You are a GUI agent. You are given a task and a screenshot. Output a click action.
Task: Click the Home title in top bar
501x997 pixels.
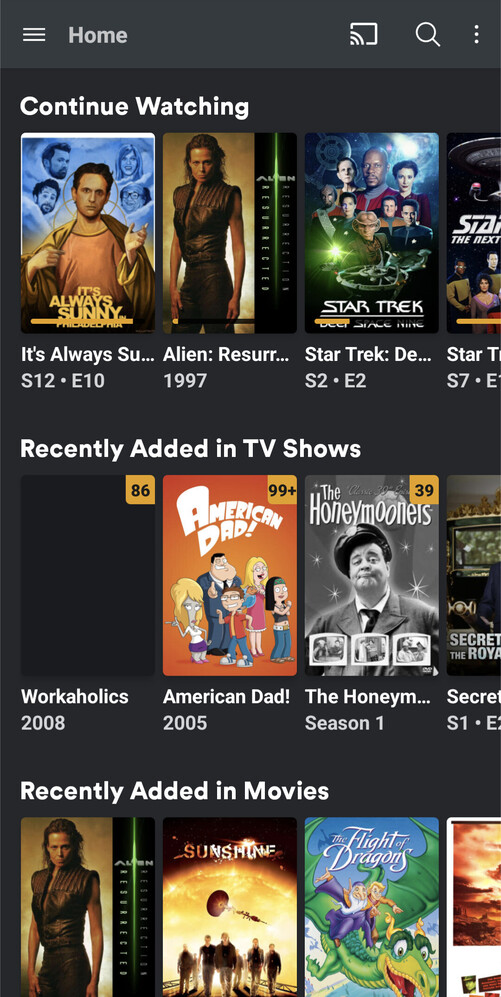(98, 35)
